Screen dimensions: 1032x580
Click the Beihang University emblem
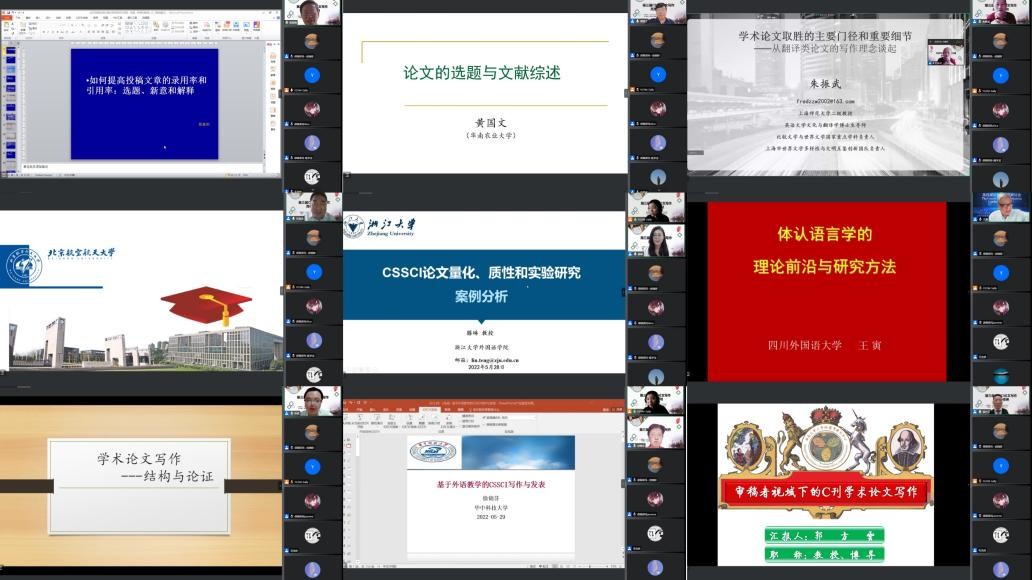pyautogui.click(x=23, y=254)
